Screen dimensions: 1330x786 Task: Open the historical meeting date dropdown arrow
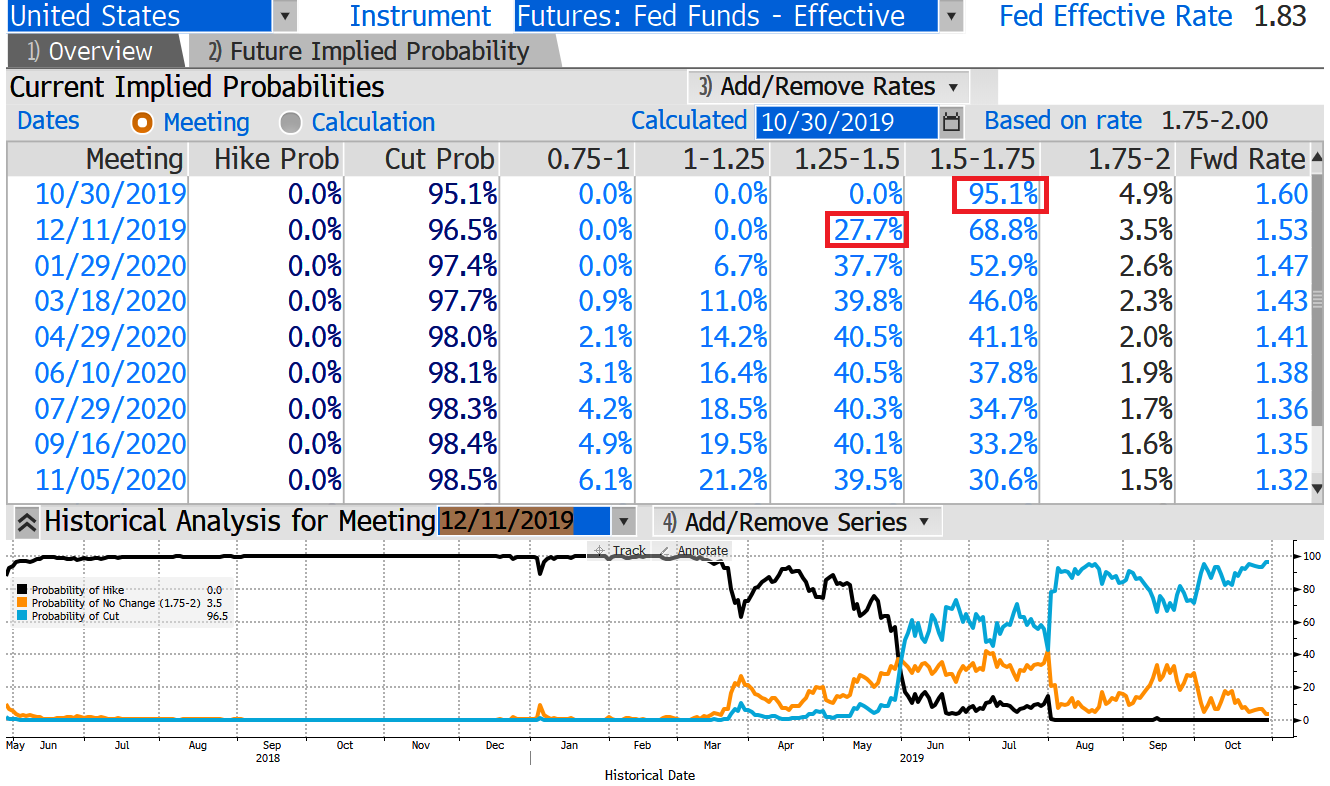point(623,522)
